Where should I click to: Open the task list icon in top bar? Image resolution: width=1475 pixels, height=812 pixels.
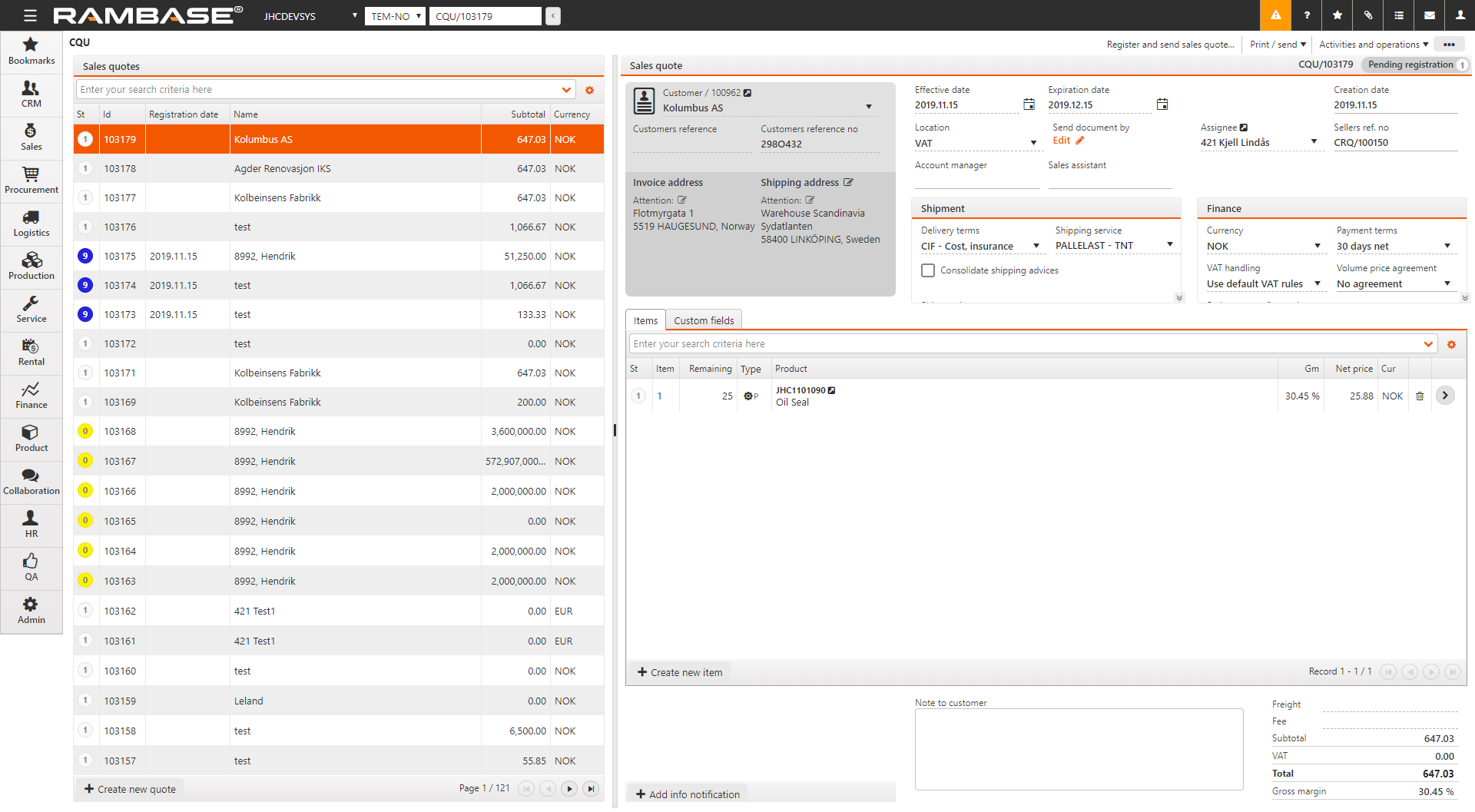click(1398, 15)
